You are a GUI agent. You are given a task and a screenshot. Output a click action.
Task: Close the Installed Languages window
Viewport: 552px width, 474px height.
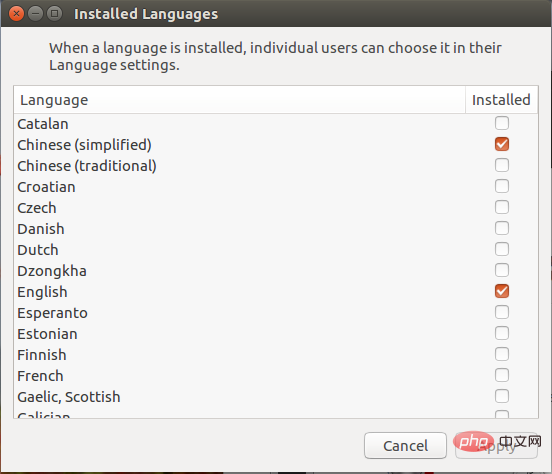tap(16, 14)
